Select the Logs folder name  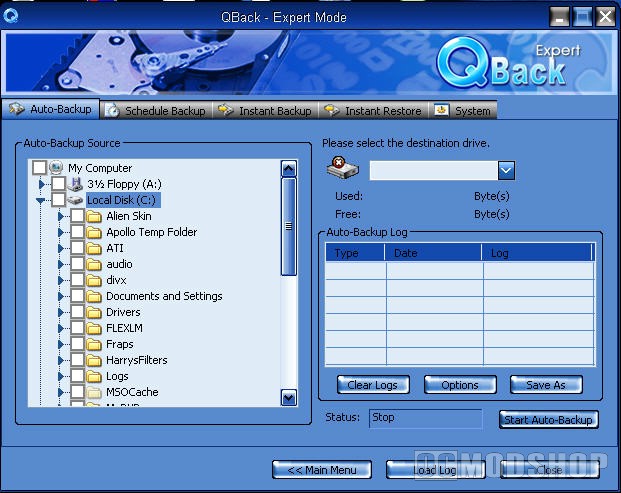click(x=117, y=376)
